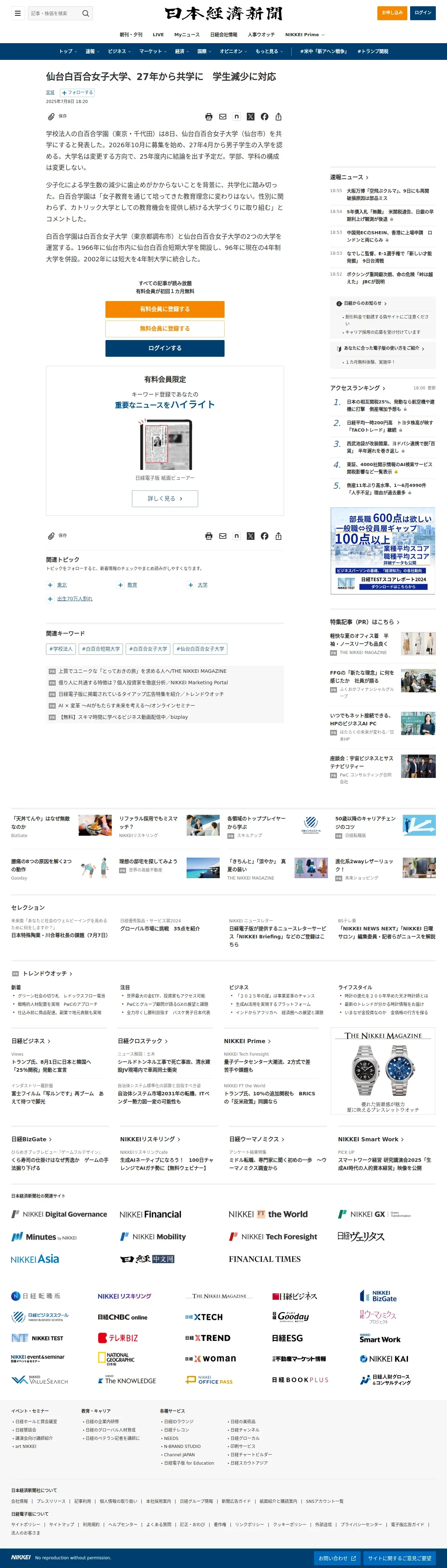
Task: Open the hamburger menu in the header
Action: coord(18,13)
